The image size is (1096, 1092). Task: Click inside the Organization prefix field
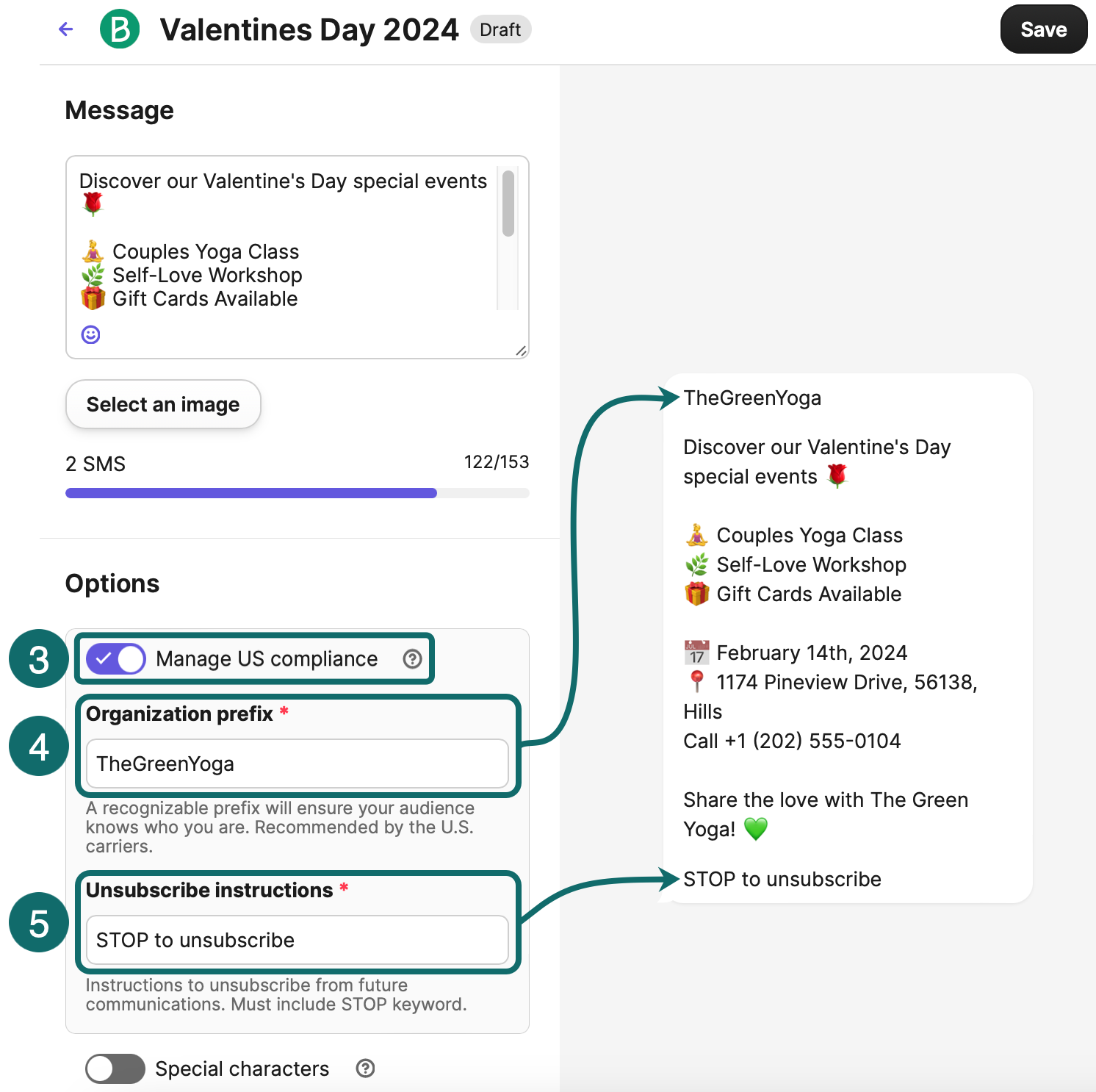[x=297, y=764]
